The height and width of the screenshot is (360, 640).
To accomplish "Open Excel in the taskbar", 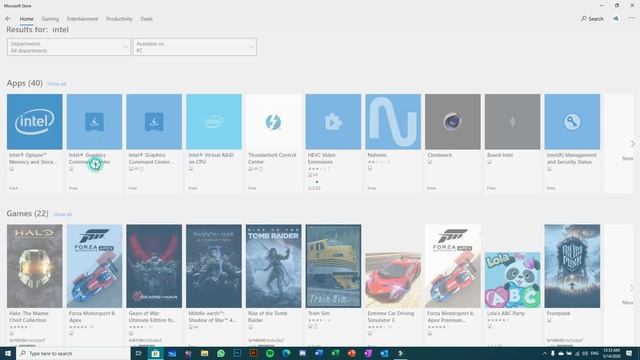I will click(x=335, y=353).
